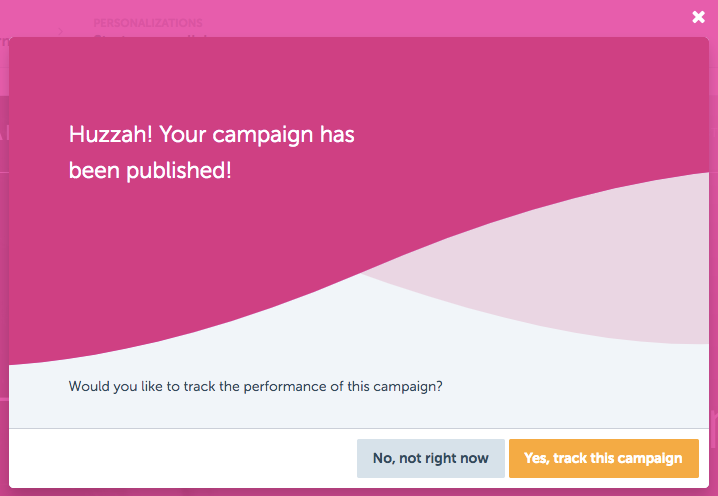Close the campaign published dialog
718x496 pixels.
point(698,17)
